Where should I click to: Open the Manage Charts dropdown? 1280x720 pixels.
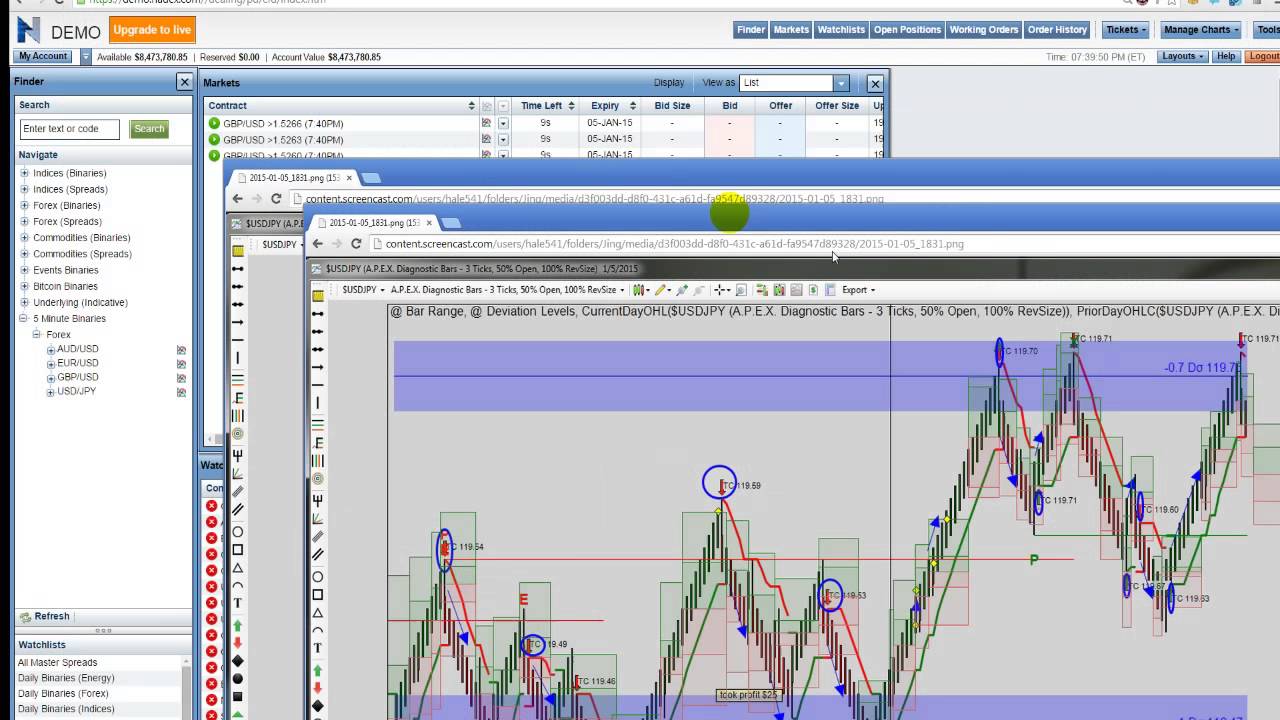pyautogui.click(x=1201, y=30)
